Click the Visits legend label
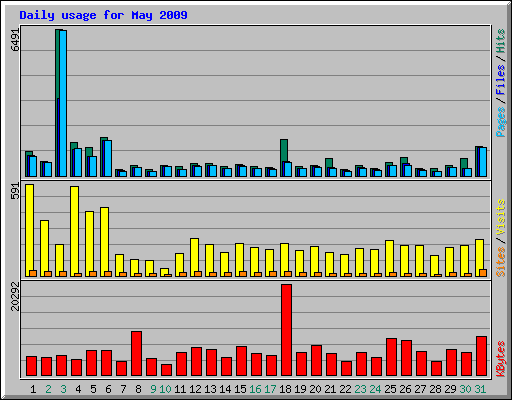512x400 pixels. click(x=500, y=217)
